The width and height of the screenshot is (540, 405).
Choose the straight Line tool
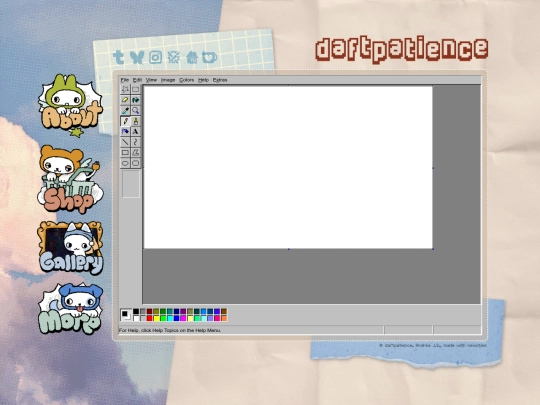(125, 142)
